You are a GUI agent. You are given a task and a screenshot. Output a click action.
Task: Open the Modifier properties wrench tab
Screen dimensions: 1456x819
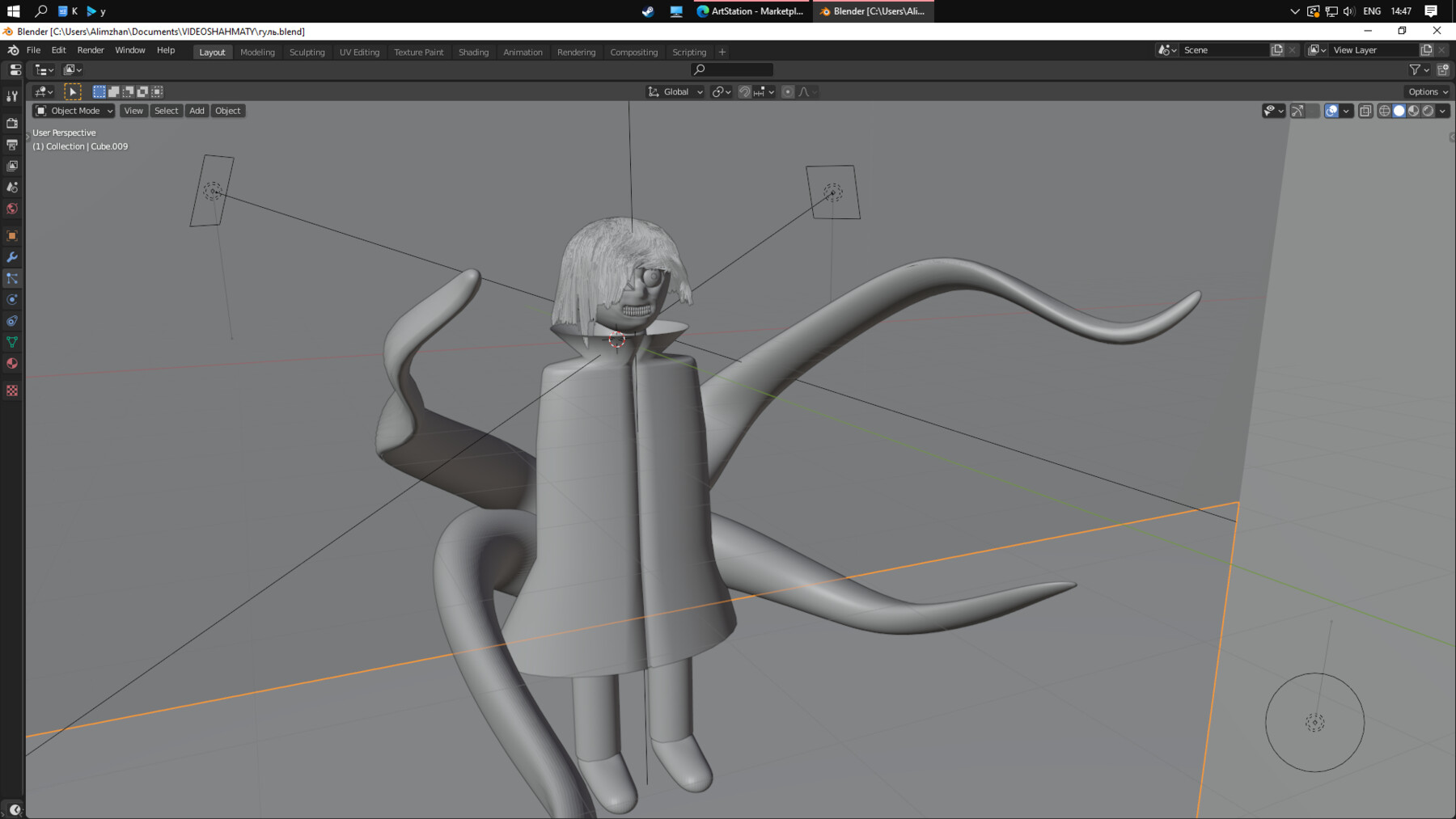12,257
